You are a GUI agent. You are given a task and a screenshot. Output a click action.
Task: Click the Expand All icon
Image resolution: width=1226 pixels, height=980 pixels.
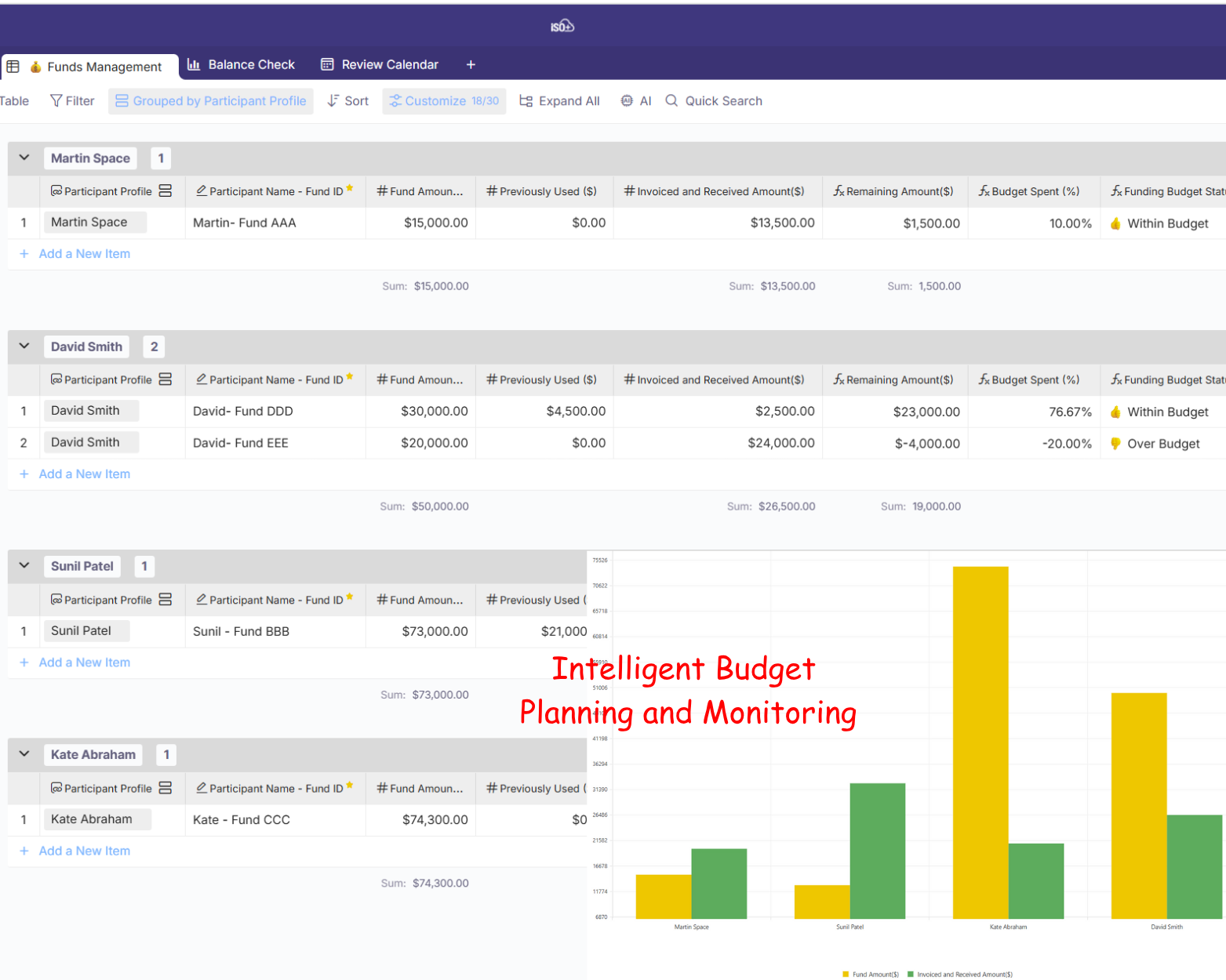526,101
